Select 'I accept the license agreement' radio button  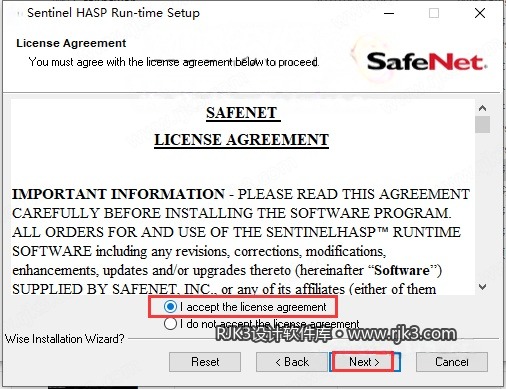(x=170, y=307)
